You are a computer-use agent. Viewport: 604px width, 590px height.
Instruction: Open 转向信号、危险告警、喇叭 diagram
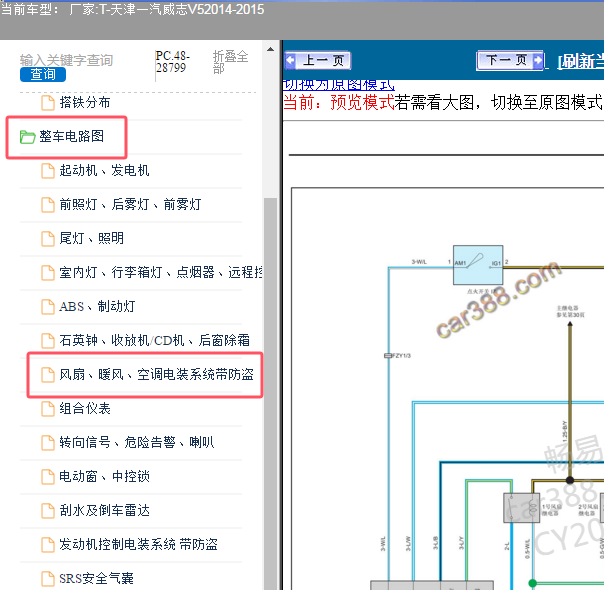tap(137, 442)
